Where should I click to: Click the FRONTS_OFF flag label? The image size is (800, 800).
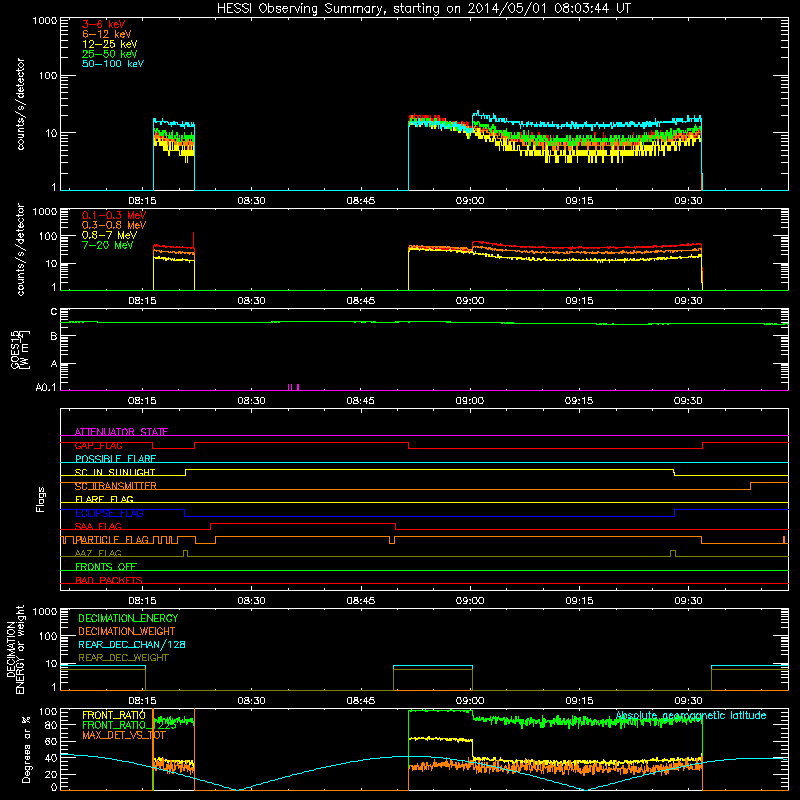pos(106,566)
